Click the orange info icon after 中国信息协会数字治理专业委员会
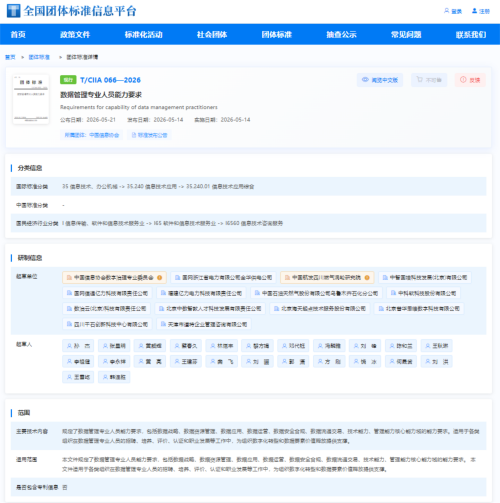The image size is (500, 503). pyautogui.click(x=159, y=277)
